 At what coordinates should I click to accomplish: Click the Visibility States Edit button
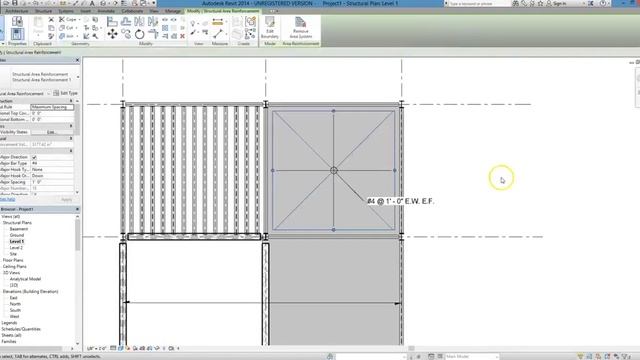click(51, 132)
